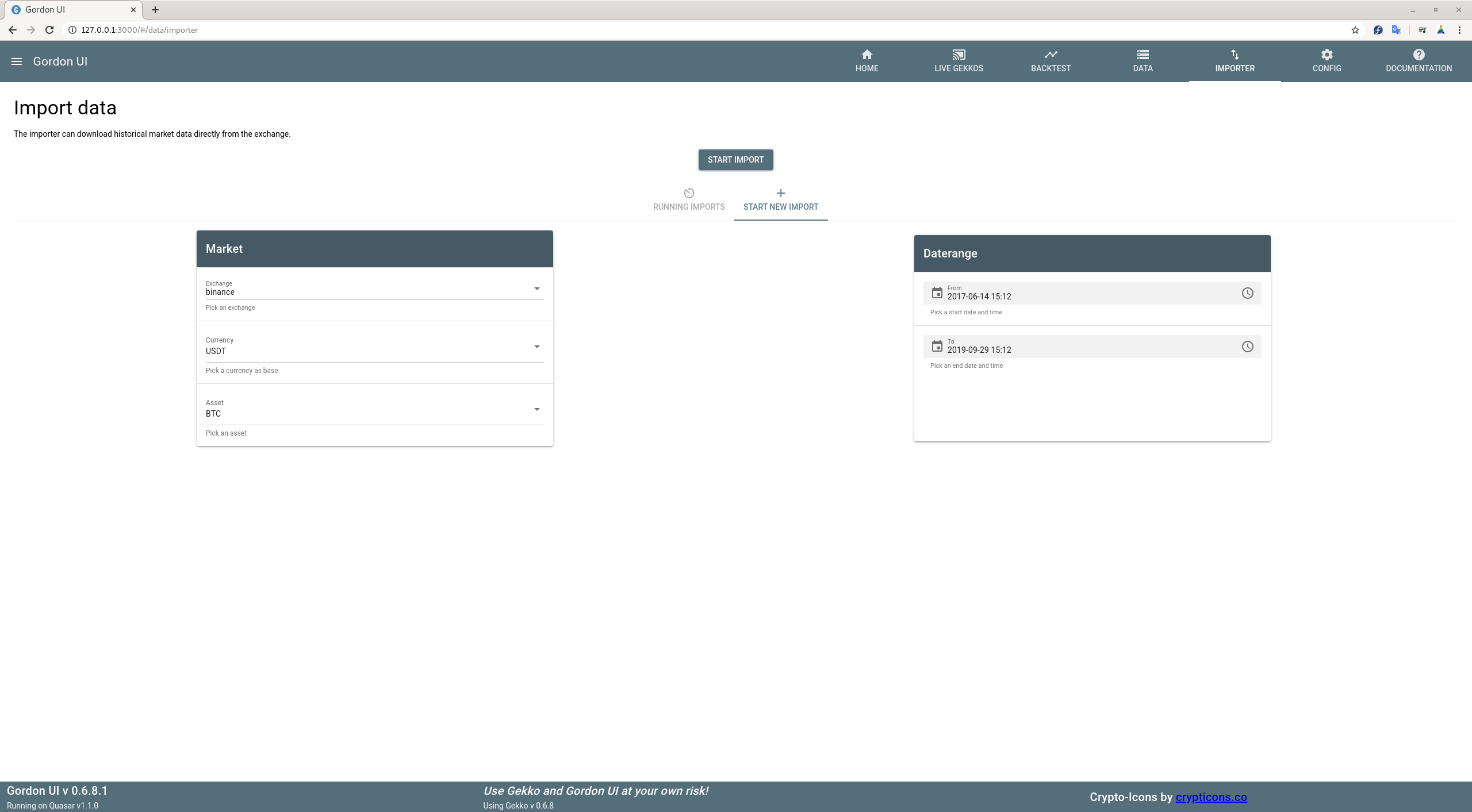Expand the Currency dropdown
The width and height of the screenshot is (1472, 812).
[536, 347]
